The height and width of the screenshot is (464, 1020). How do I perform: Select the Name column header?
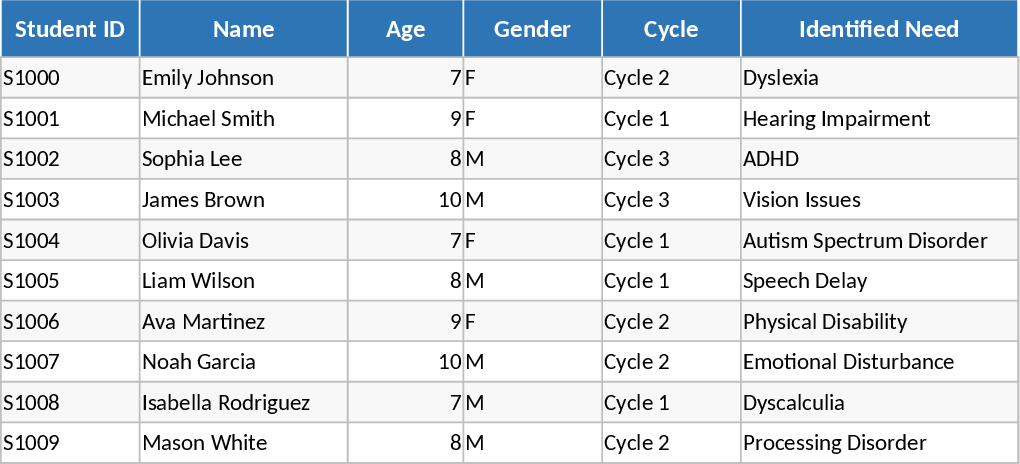point(244,29)
